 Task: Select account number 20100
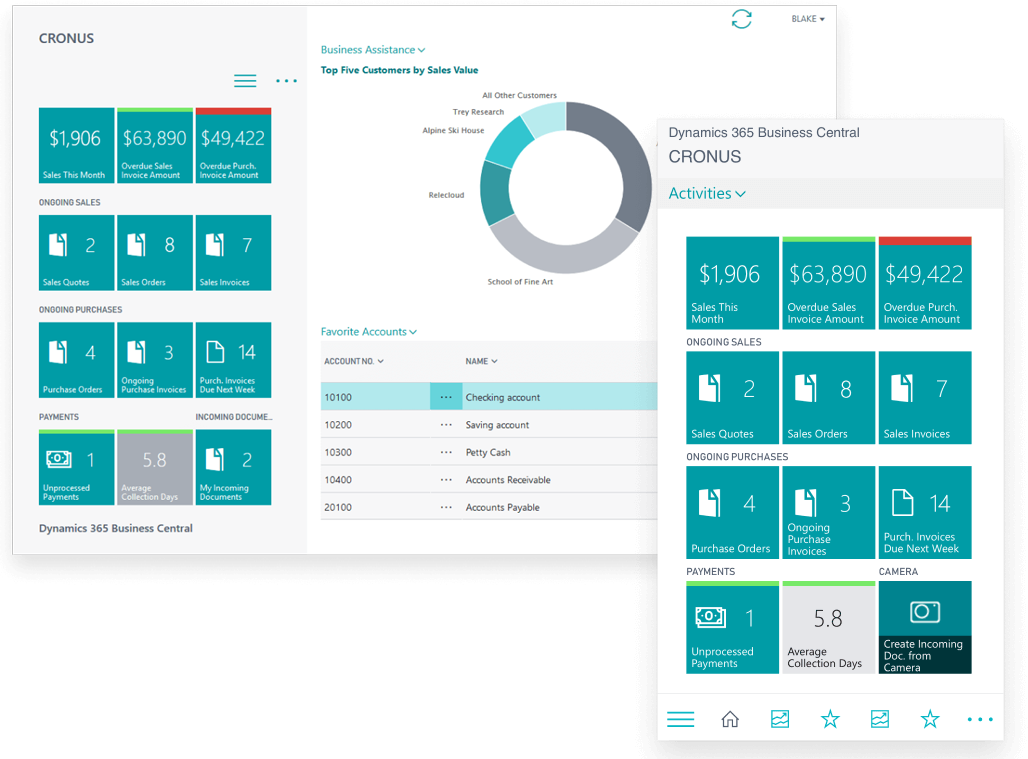[x=338, y=507]
